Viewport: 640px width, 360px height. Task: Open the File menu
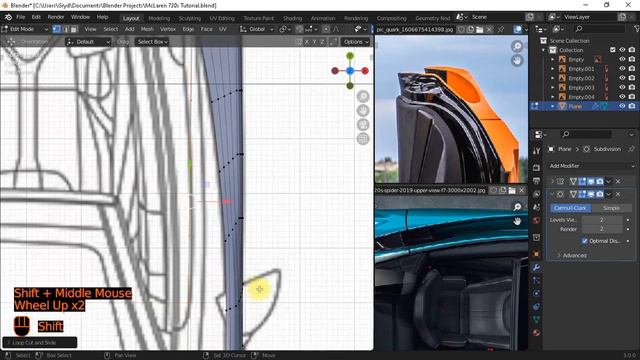click(20, 17)
